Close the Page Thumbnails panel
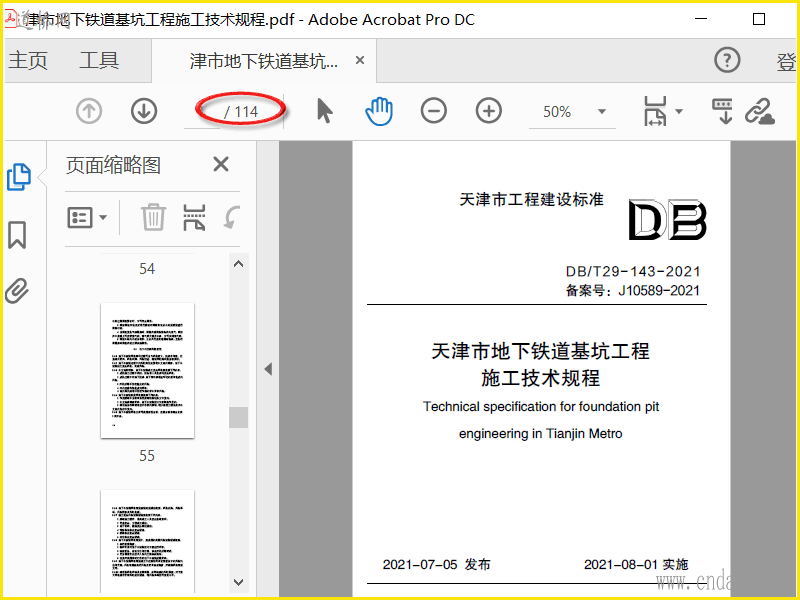The height and width of the screenshot is (600, 800). [221, 165]
